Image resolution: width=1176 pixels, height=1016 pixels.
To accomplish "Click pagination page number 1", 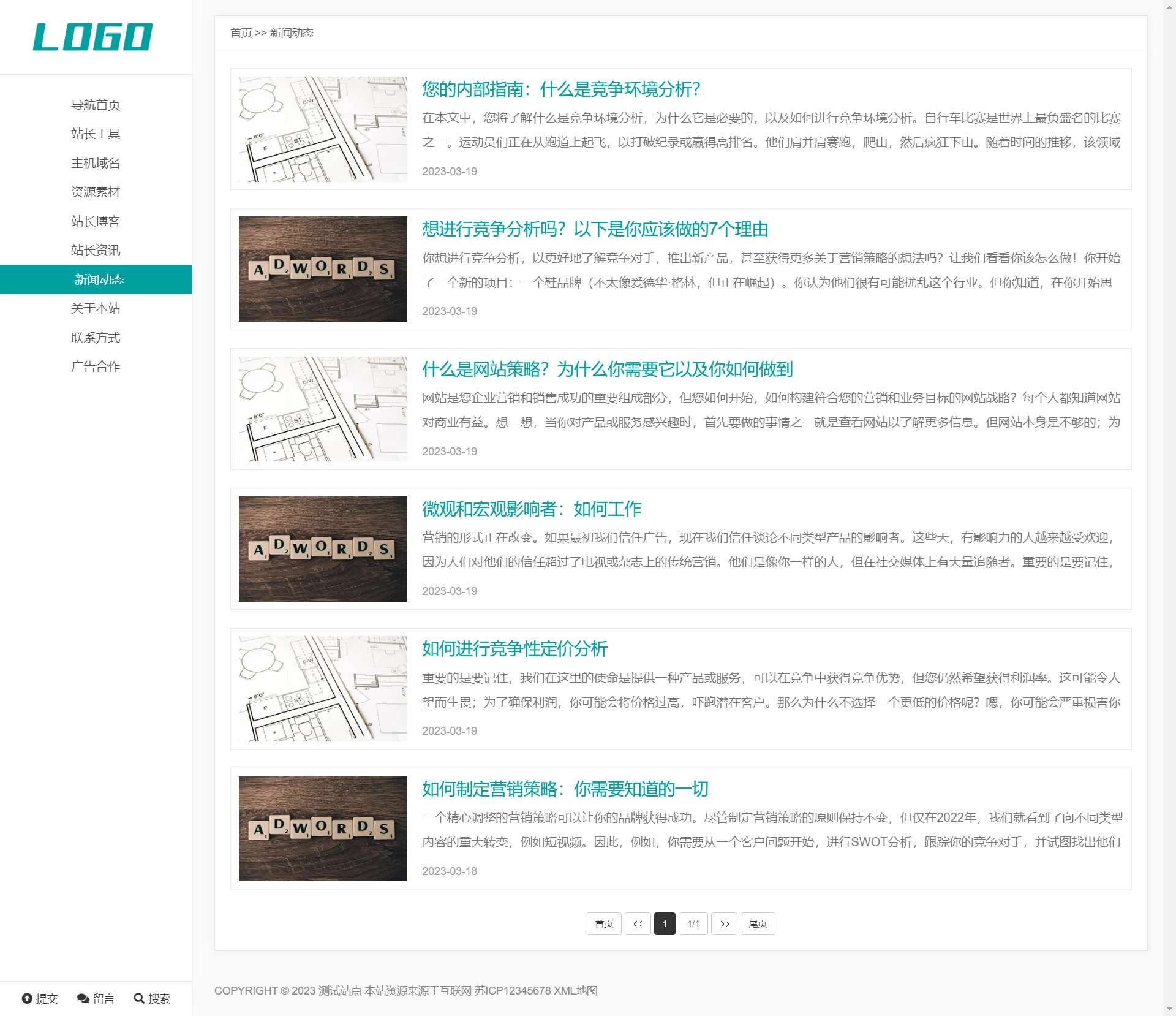I will click(x=665, y=923).
